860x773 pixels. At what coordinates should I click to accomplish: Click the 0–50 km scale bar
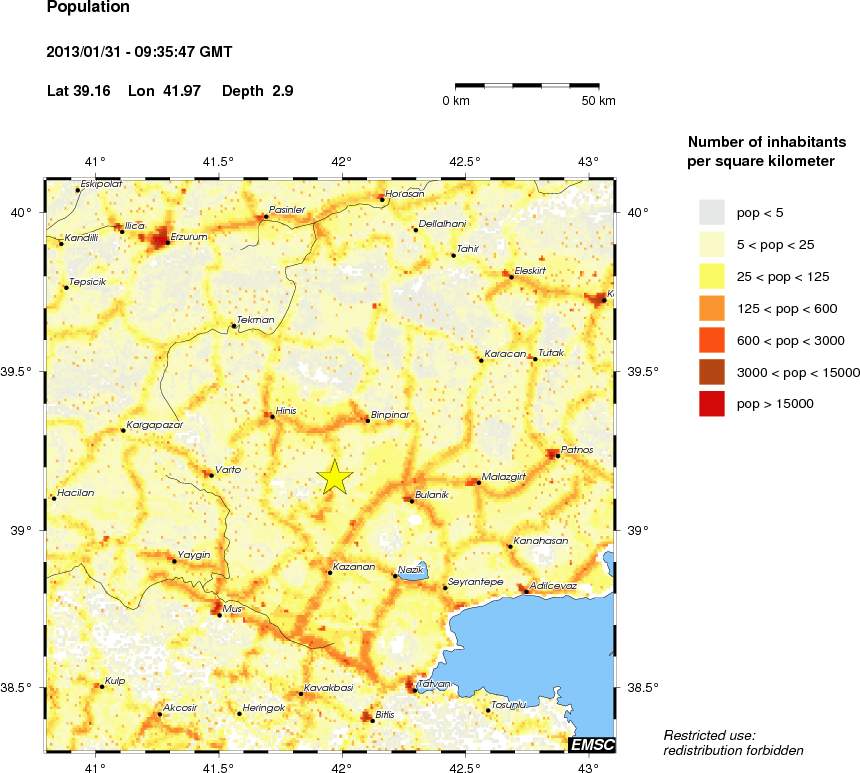coord(527,86)
